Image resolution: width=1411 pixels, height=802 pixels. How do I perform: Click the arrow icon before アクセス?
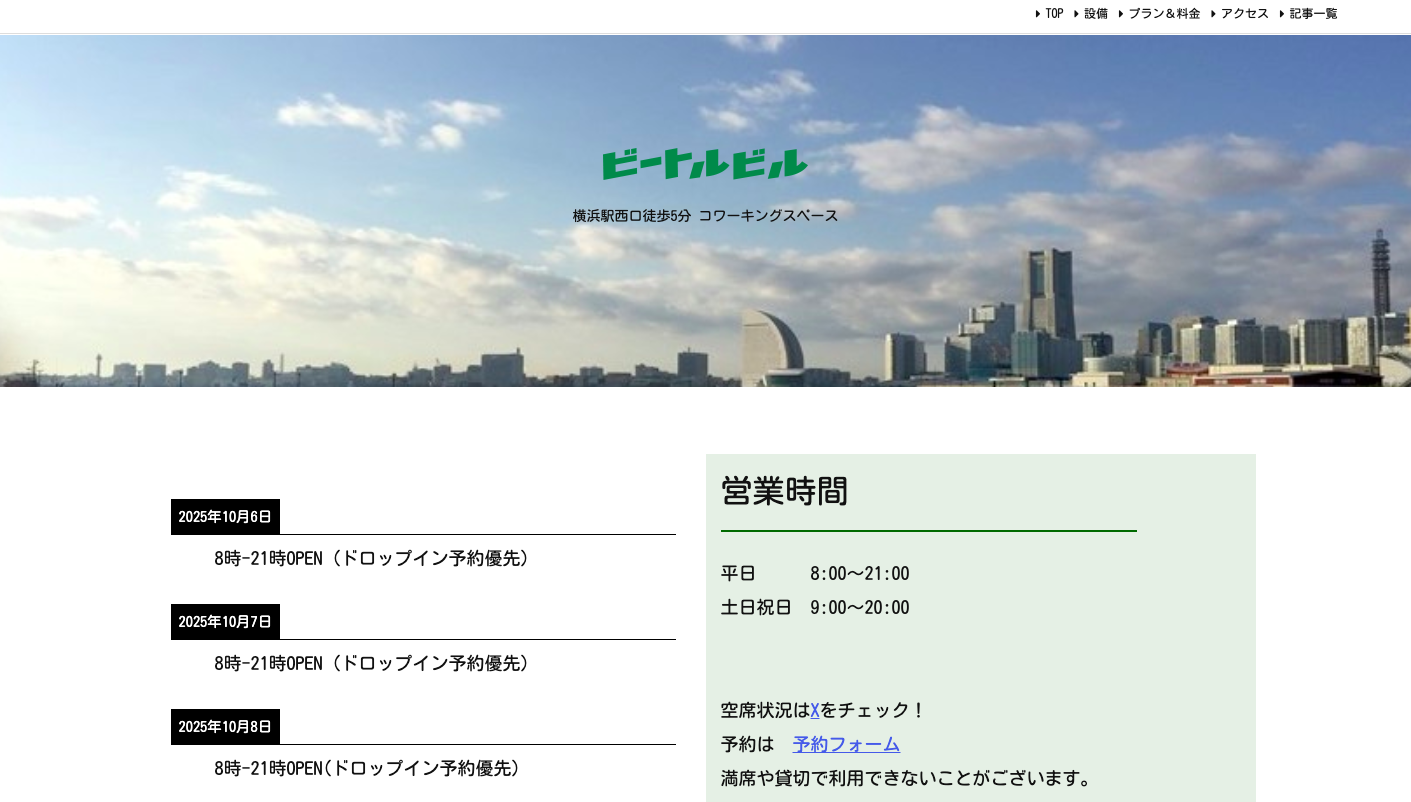1213,14
